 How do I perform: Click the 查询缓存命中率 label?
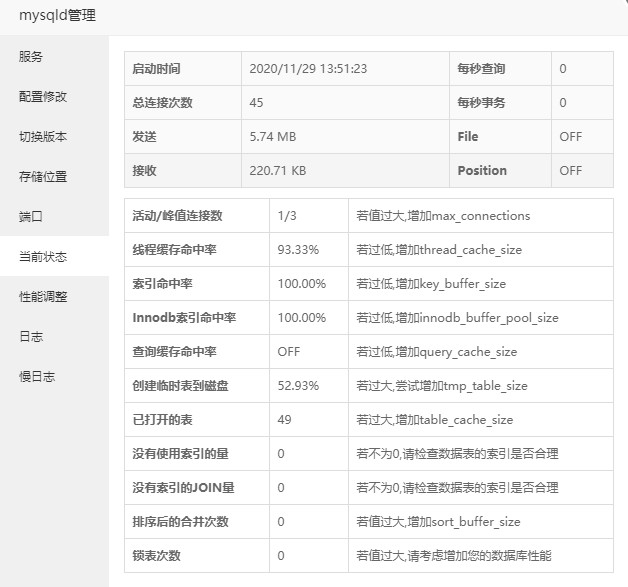175,352
